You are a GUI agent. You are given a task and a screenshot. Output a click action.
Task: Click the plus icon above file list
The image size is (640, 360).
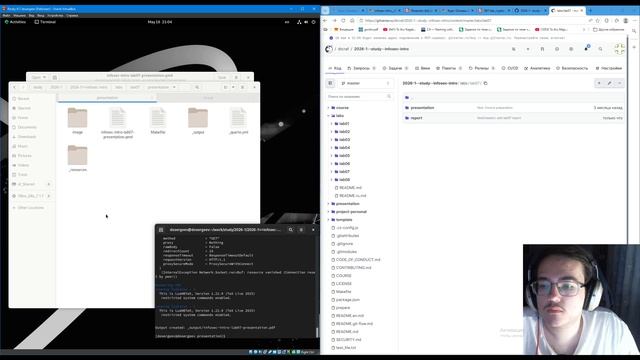(599, 83)
